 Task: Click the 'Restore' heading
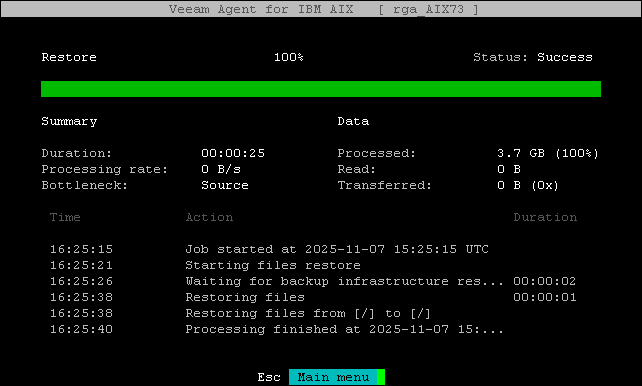pos(69,57)
